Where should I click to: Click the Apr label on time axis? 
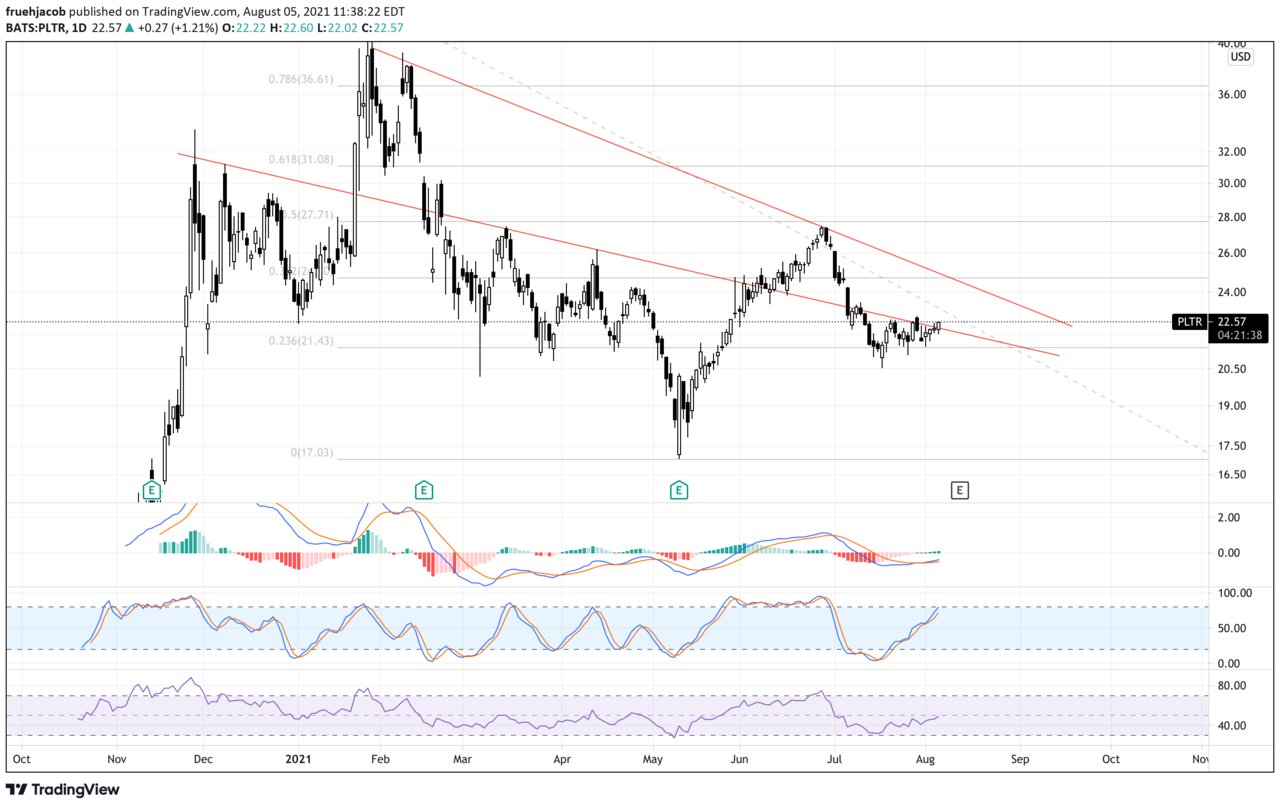tap(561, 760)
